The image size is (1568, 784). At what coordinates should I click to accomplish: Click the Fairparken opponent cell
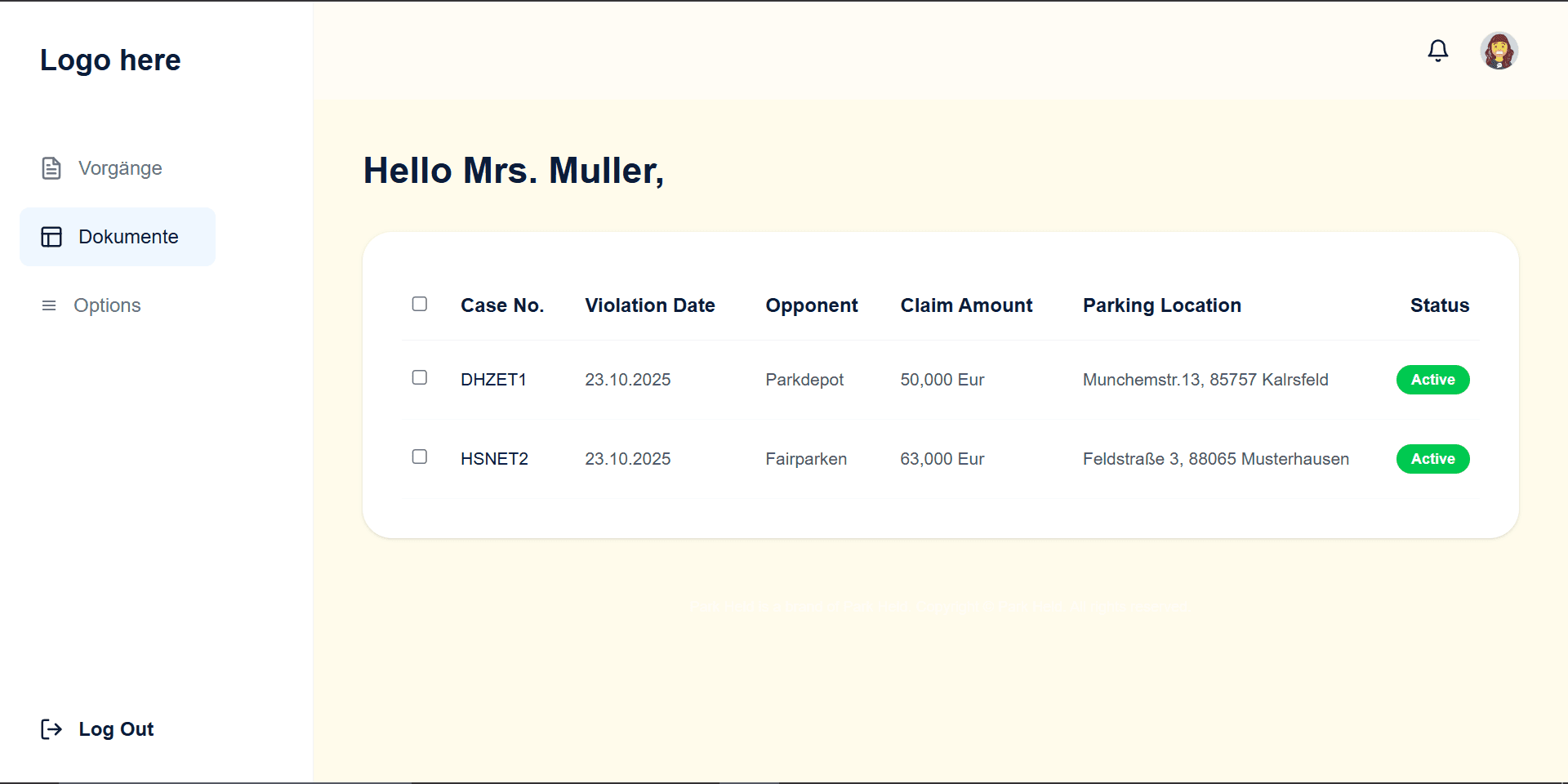pyautogui.click(x=806, y=459)
